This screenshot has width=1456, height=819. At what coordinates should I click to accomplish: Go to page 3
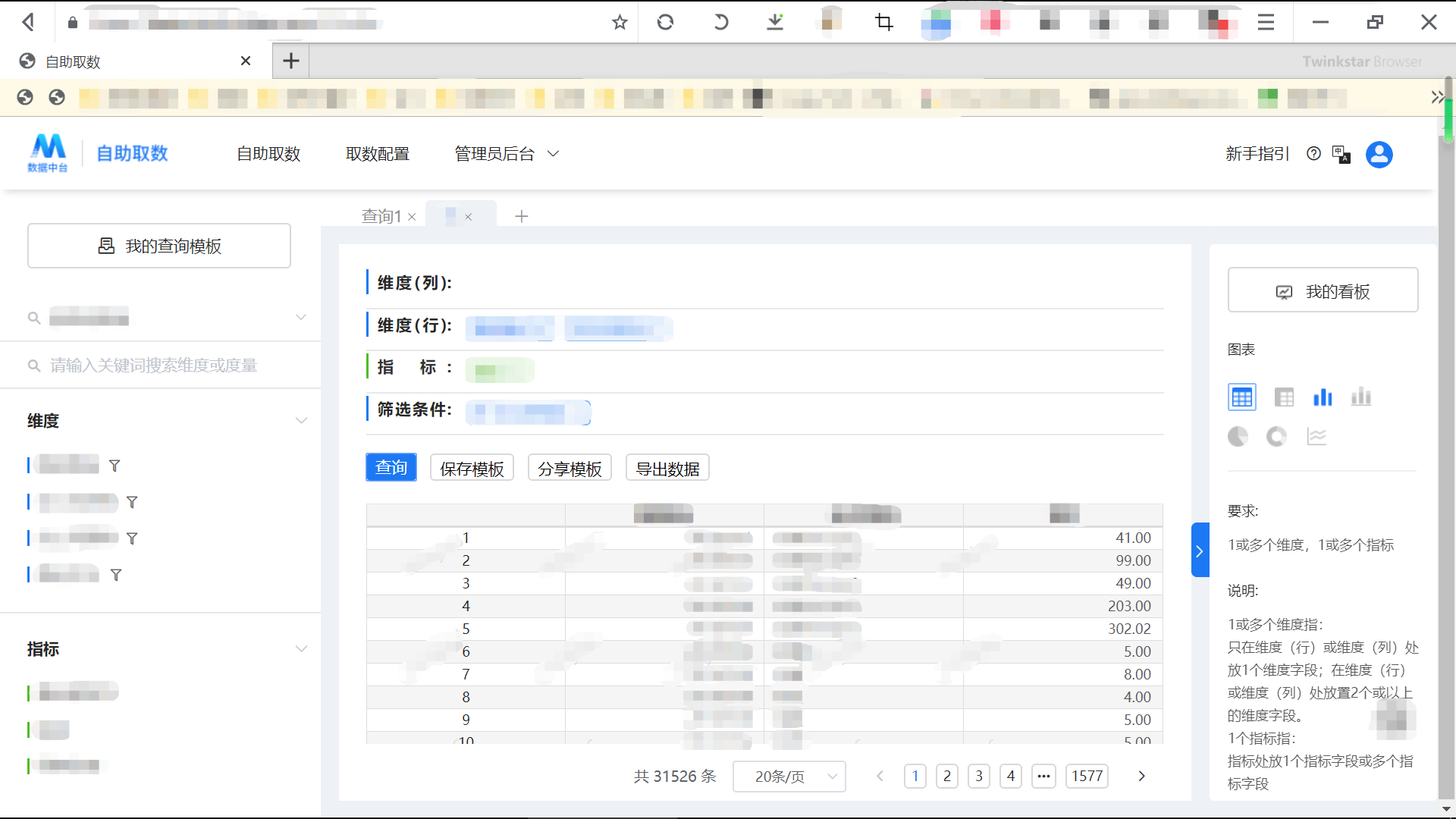(979, 776)
